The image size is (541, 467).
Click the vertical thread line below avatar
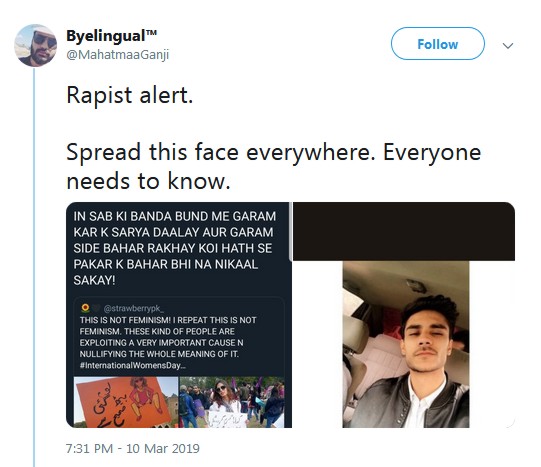pos(34,267)
